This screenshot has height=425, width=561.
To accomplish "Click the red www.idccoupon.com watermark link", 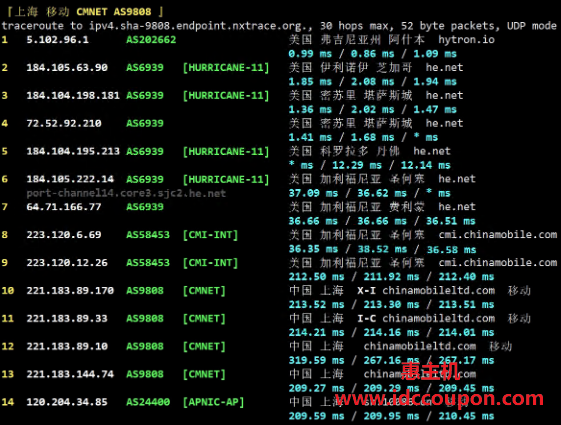I will pos(439,398).
